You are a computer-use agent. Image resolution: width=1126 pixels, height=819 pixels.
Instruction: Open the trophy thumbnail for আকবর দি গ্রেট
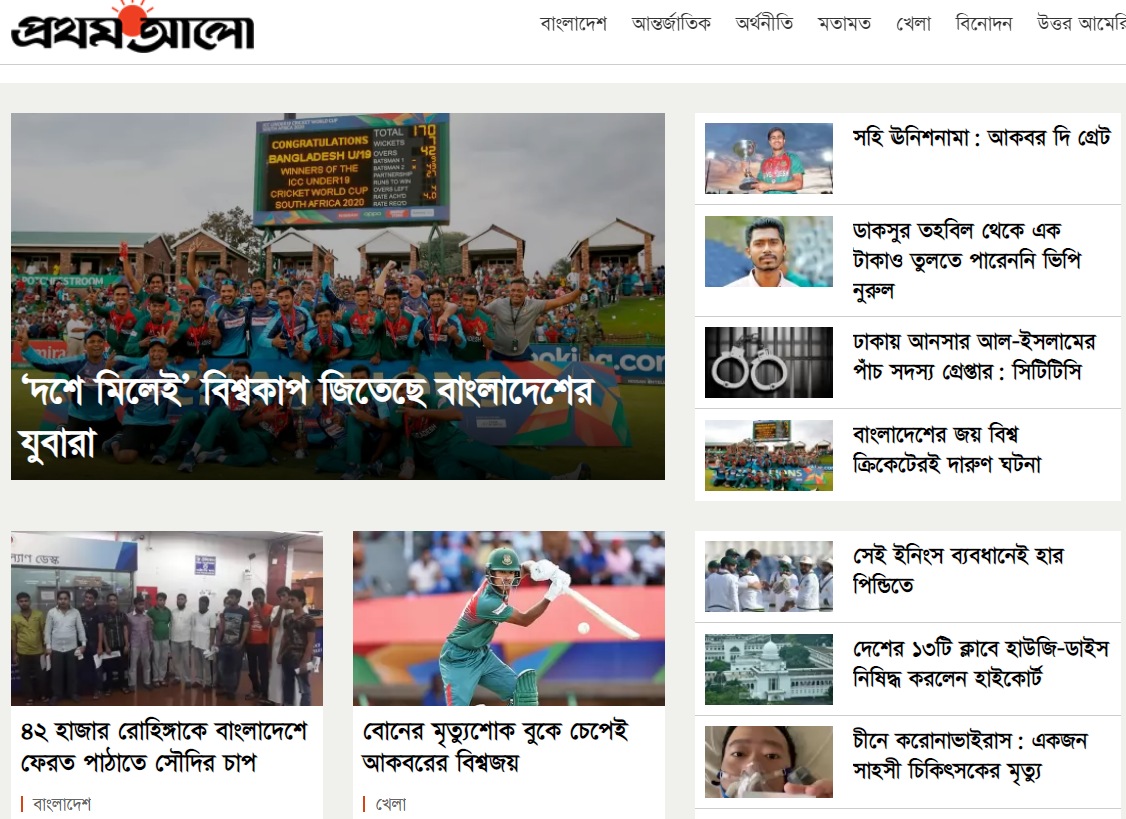pyautogui.click(x=768, y=158)
